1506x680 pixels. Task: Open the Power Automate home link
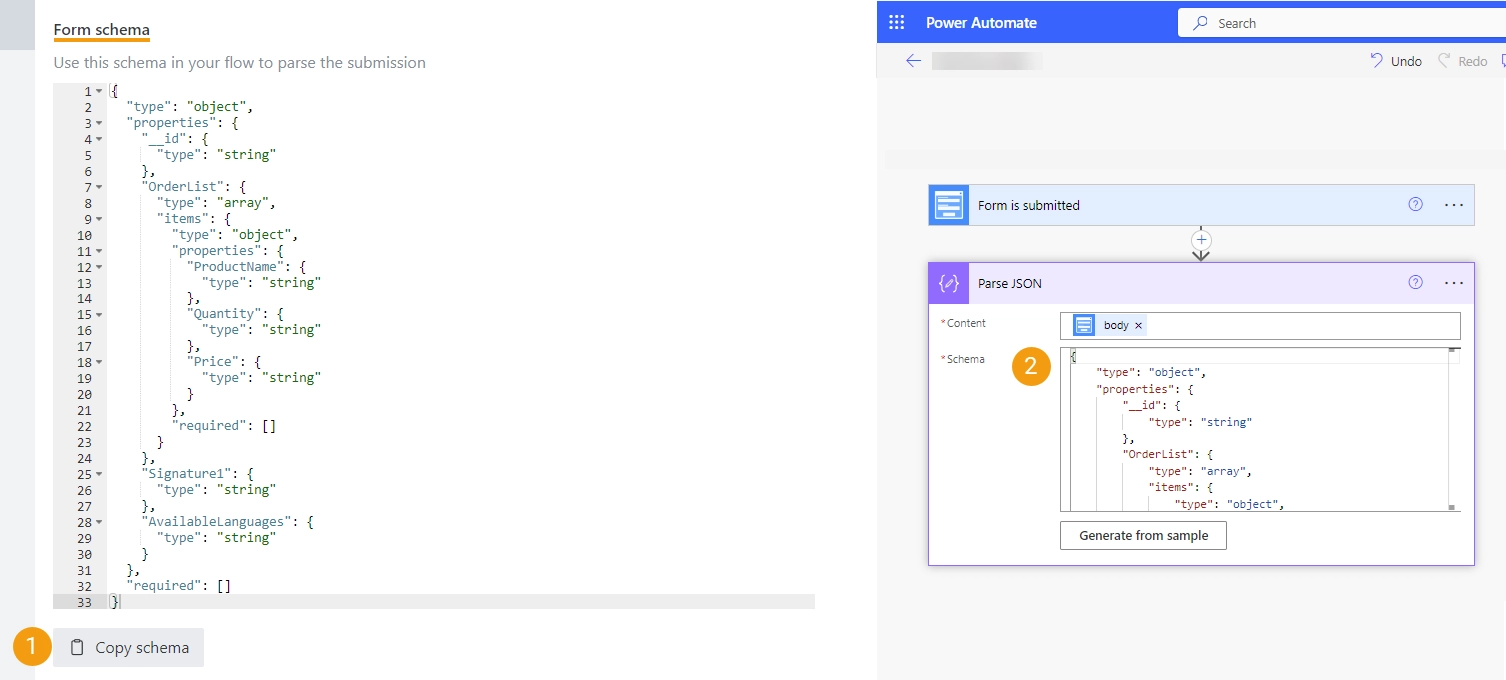coord(981,23)
